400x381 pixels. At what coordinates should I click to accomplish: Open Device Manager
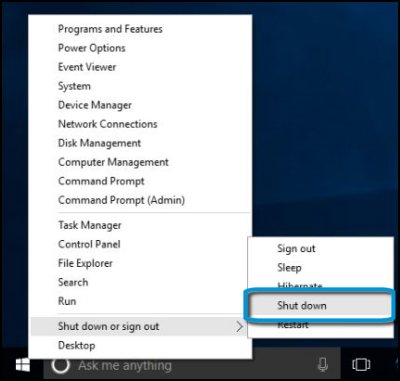[x=140, y=105]
